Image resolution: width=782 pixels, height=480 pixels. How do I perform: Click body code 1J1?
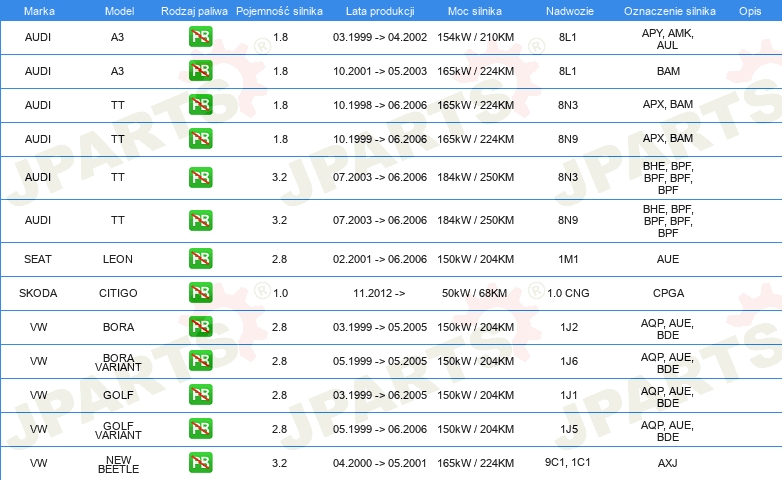click(569, 395)
